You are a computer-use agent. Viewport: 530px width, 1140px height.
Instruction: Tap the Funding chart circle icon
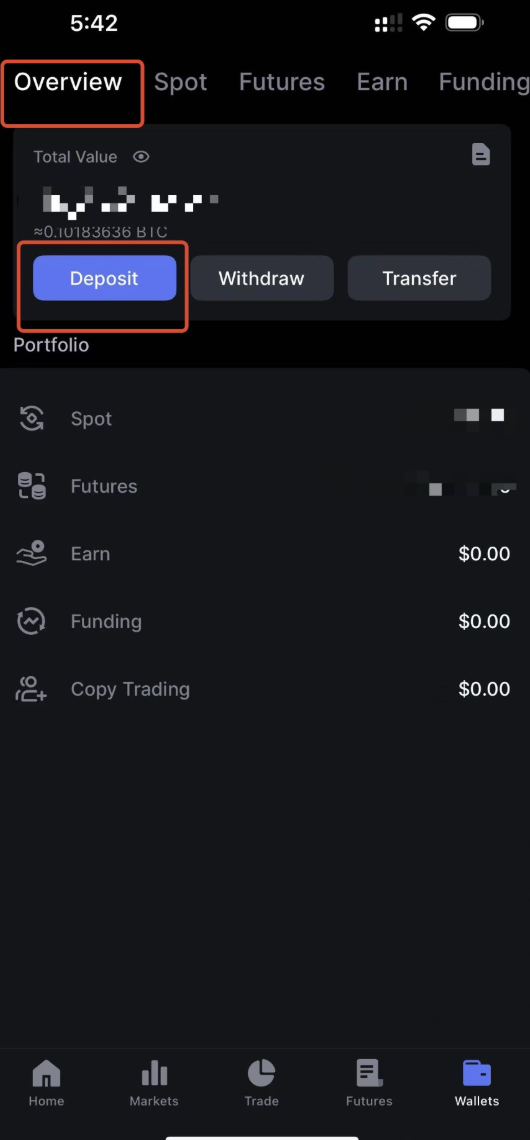pyautogui.click(x=31, y=622)
